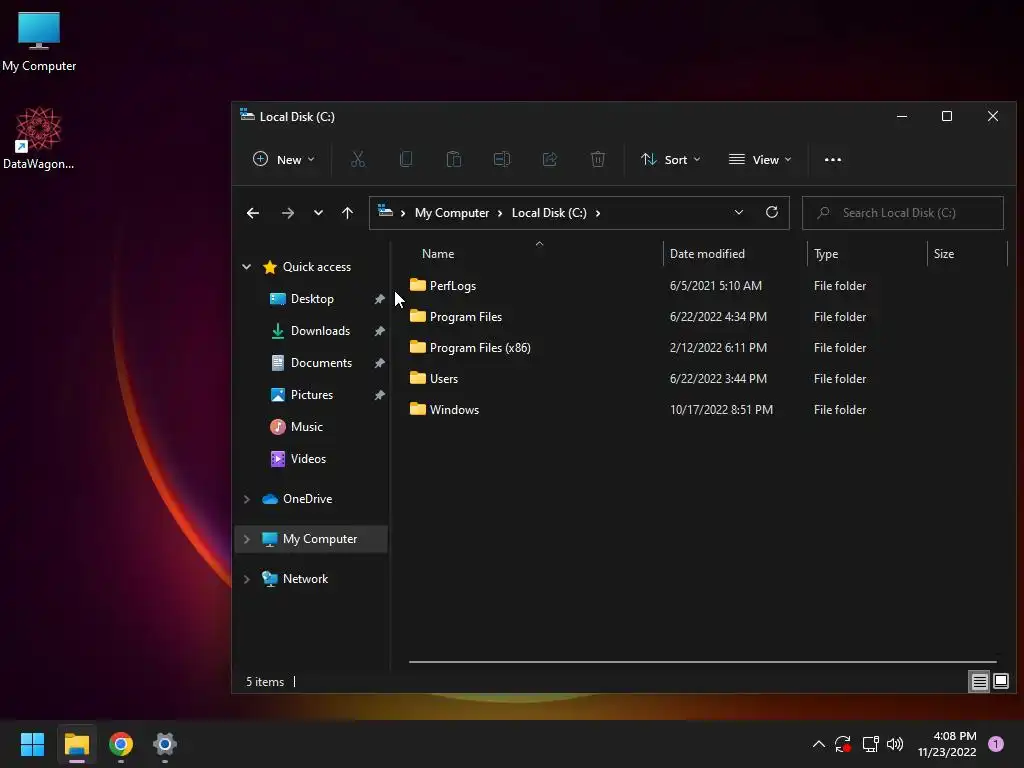
Task: Open clock and date in taskbar
Action: [x=947, y=744]
